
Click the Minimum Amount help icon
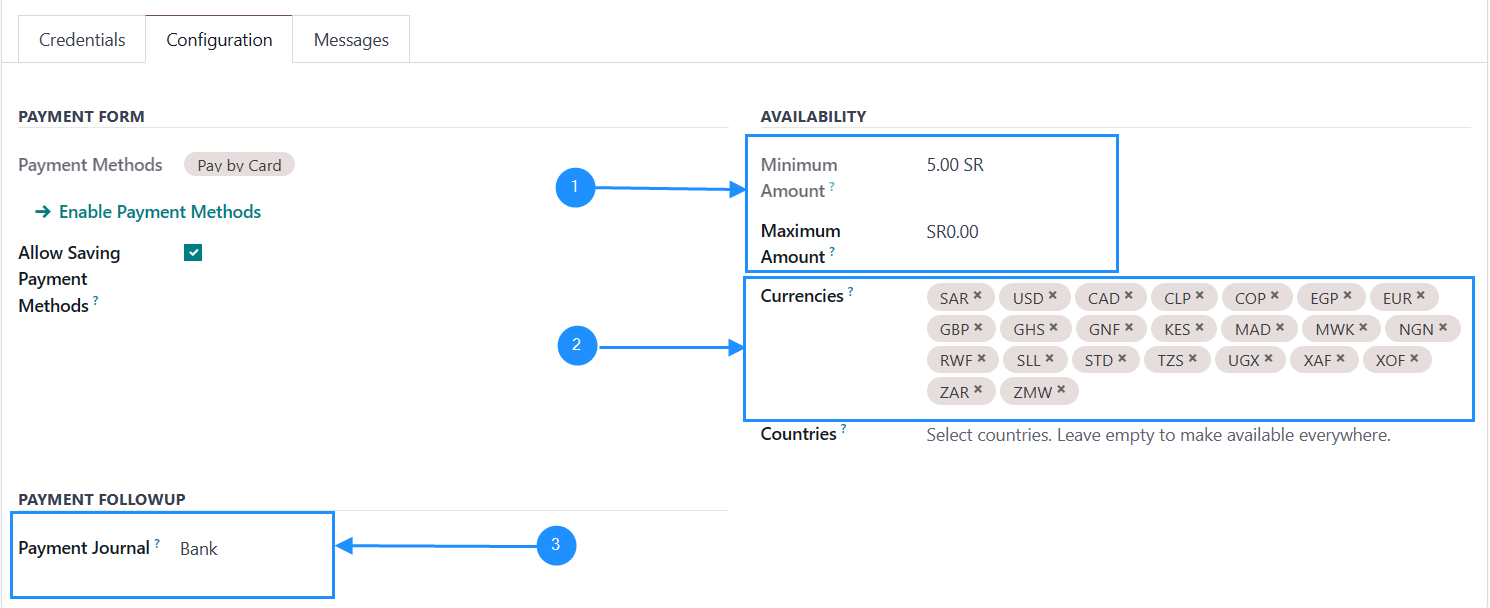832,187
